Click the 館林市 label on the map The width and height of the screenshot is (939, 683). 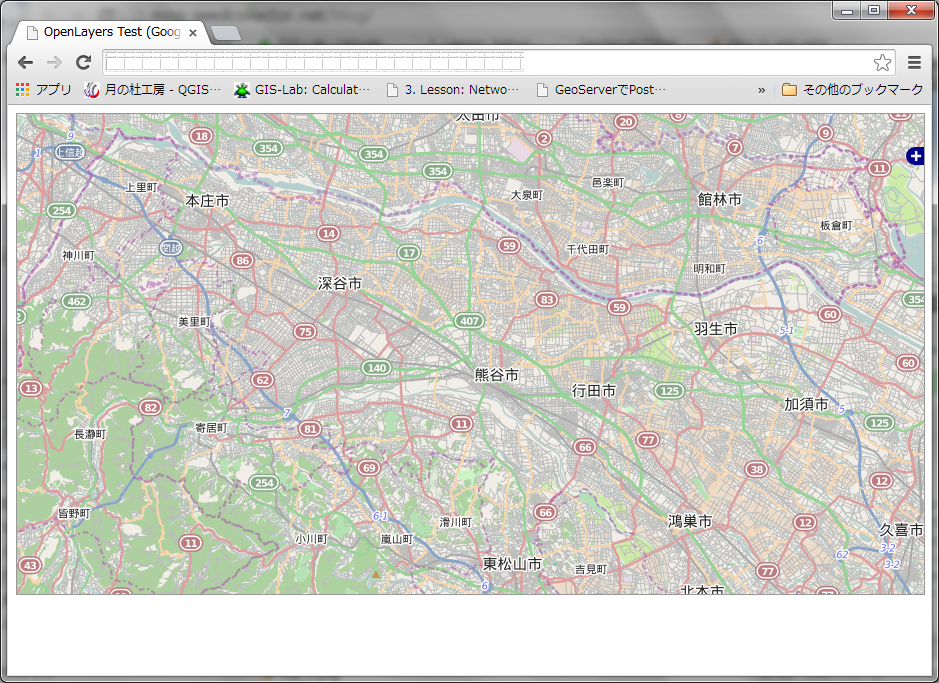click(x=719, y=200)
